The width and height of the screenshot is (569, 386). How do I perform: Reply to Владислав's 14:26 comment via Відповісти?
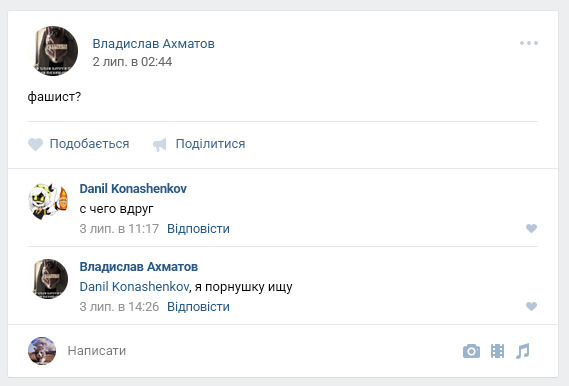point(198,307)
